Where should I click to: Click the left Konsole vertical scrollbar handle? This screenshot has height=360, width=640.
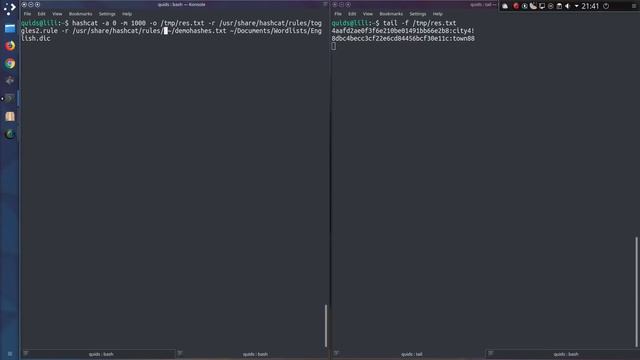click(x=326, y=326)
